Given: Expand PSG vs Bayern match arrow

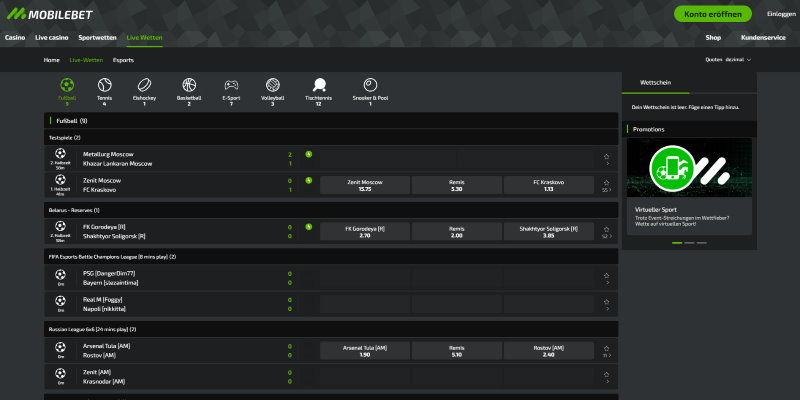Looking at the screenshot, I should 607,283.
